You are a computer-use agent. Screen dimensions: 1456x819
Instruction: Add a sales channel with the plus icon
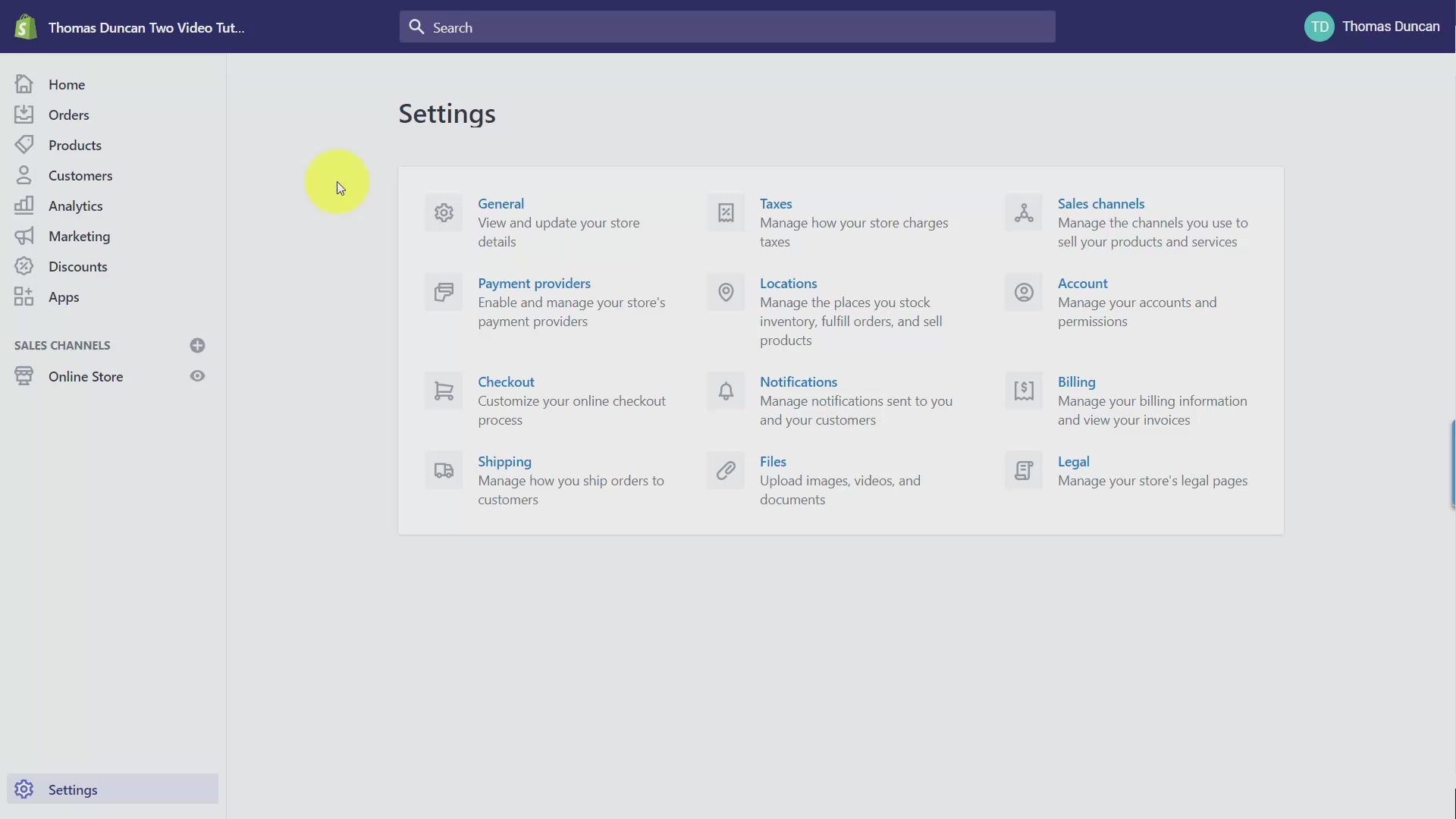pyautogui.click(x=197, y=346)
